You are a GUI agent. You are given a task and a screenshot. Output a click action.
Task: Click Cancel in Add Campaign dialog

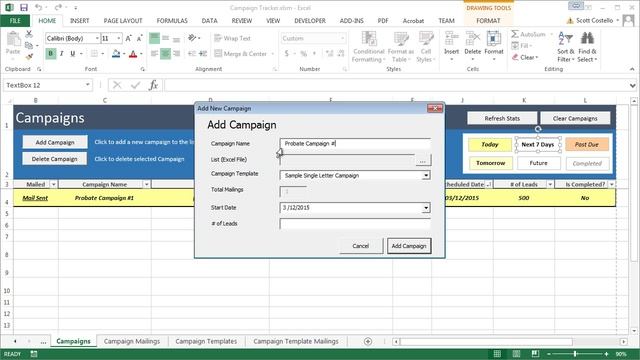[360, 246]
